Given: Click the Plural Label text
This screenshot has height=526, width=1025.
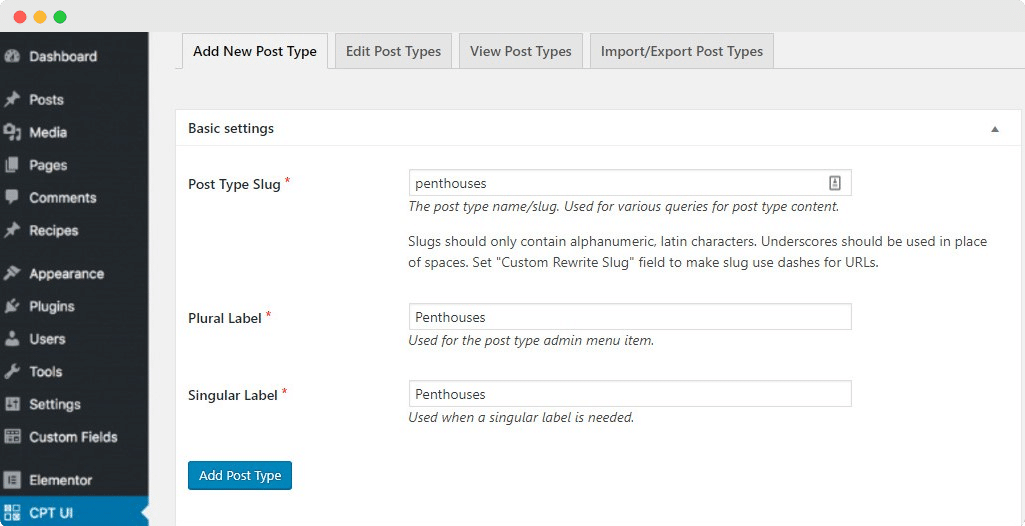Looking at the screenshot, I should pos(226,318).
